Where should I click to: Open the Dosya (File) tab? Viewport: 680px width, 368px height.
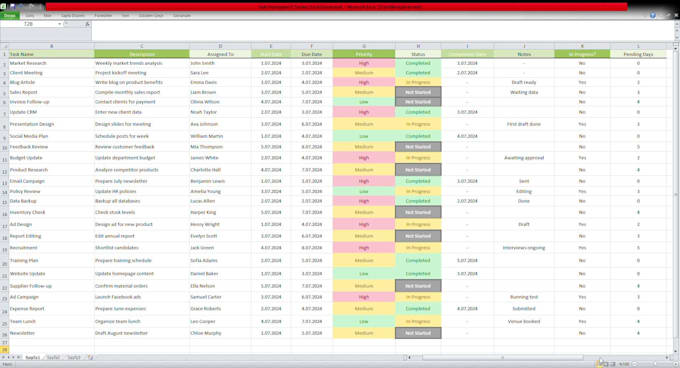pos(10,15)
